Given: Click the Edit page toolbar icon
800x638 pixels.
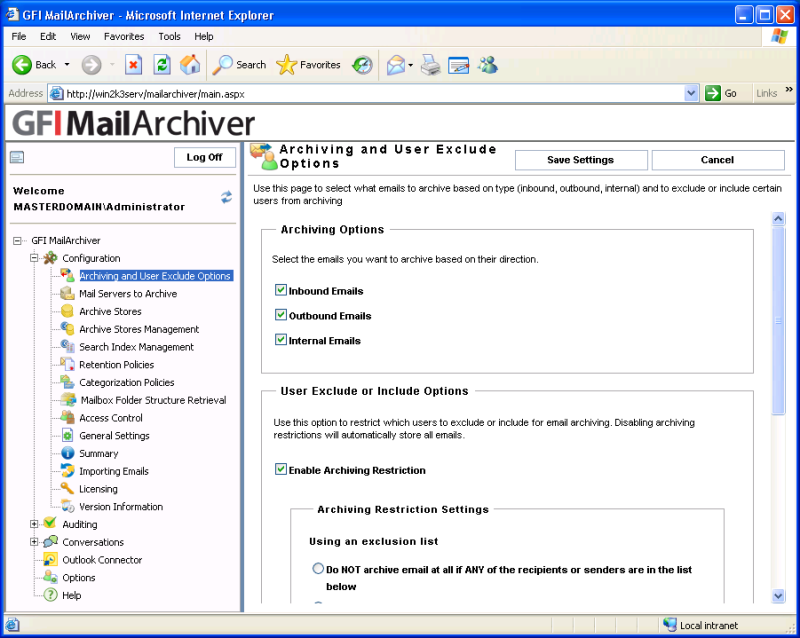Looking at the screenshot, I should point(459,65).
